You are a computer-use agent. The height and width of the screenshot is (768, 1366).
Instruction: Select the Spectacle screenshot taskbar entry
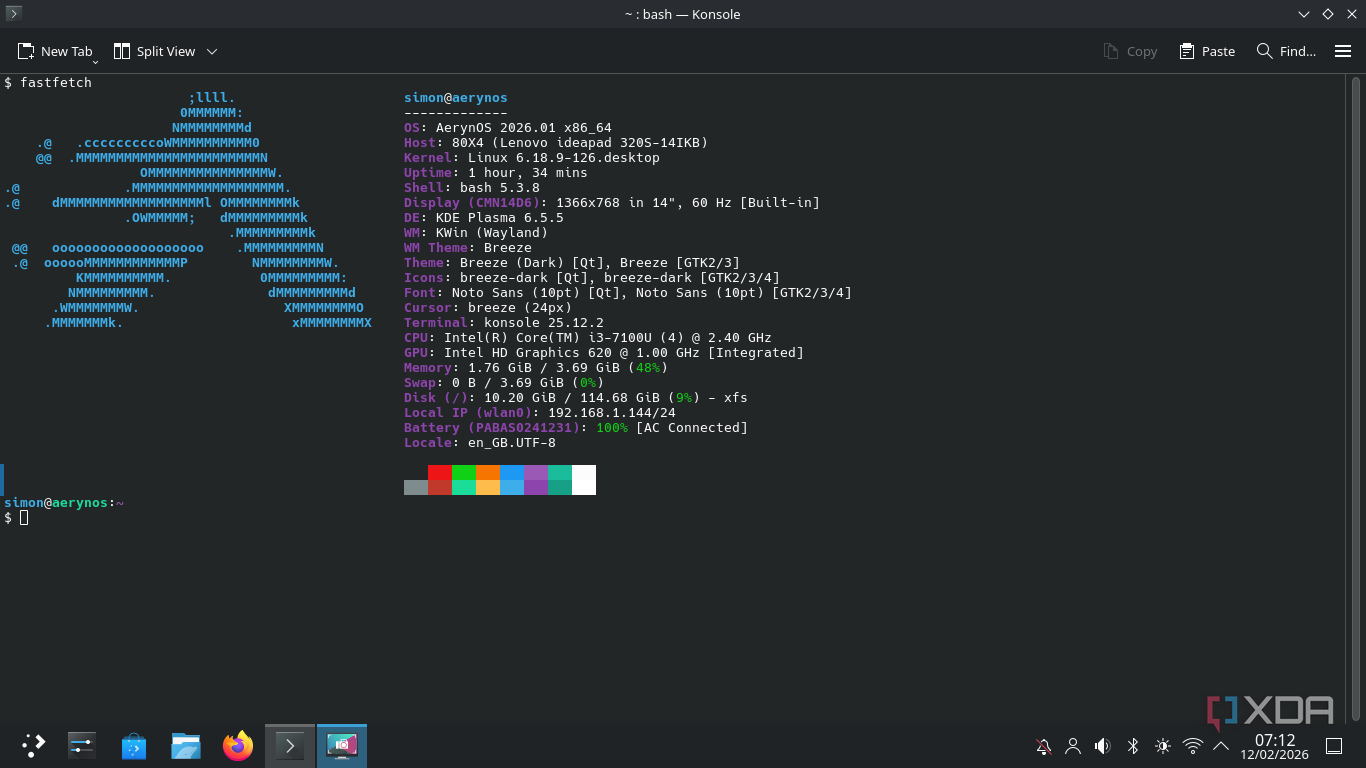[x=342, y=745]
